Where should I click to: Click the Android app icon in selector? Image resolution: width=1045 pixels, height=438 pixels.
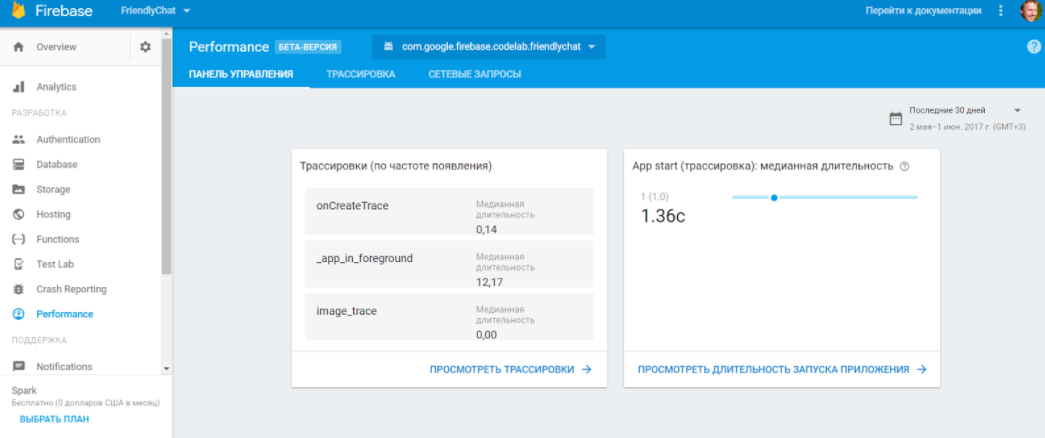[x=389, y=47]
